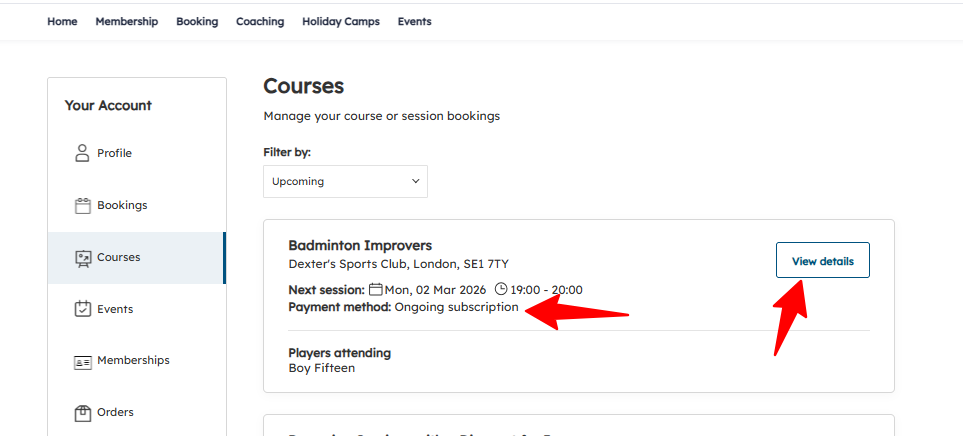Click the Events calendar check icon

[83, 309]
